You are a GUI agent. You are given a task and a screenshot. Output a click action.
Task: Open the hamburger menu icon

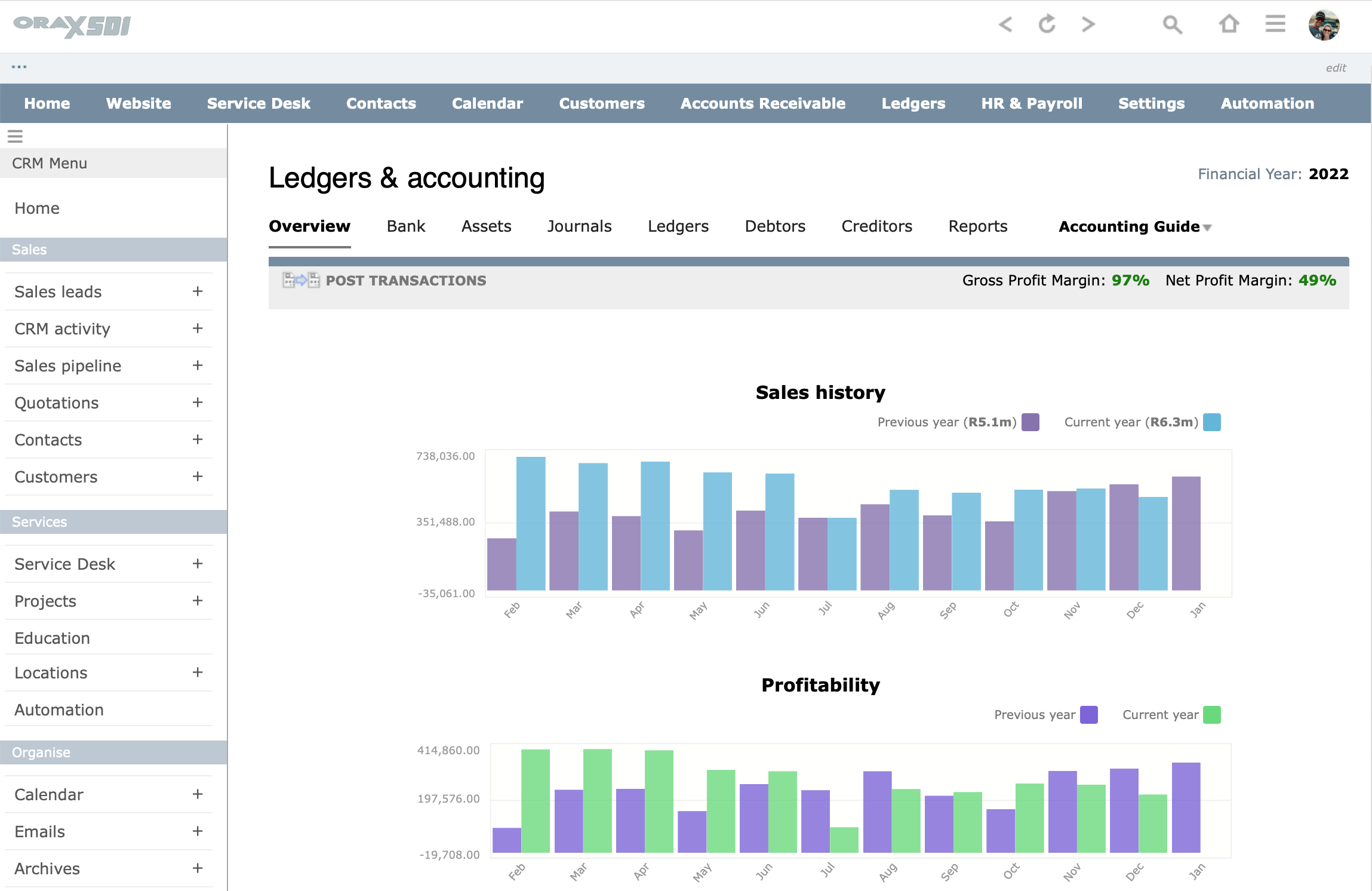(1275, 23)
